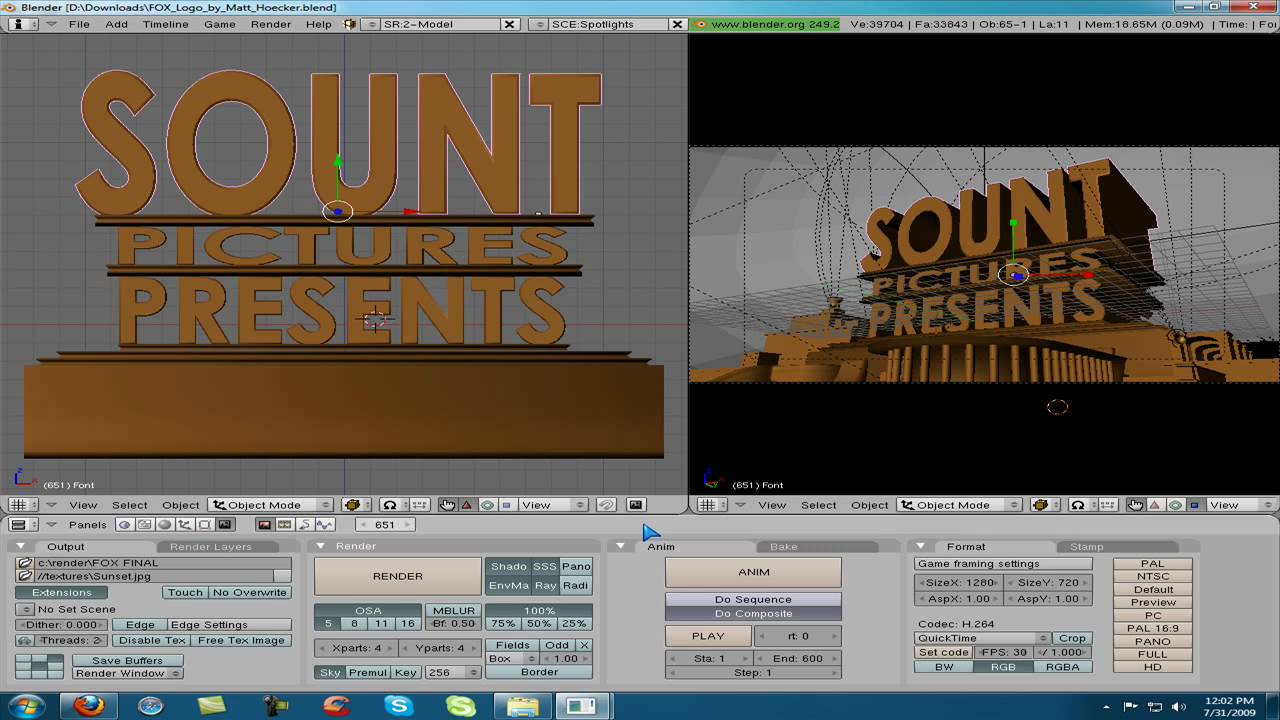Screen dimensions: 1280x720
Task: Enable rotate manipulator in right viewport
Action: (1175, 505)
